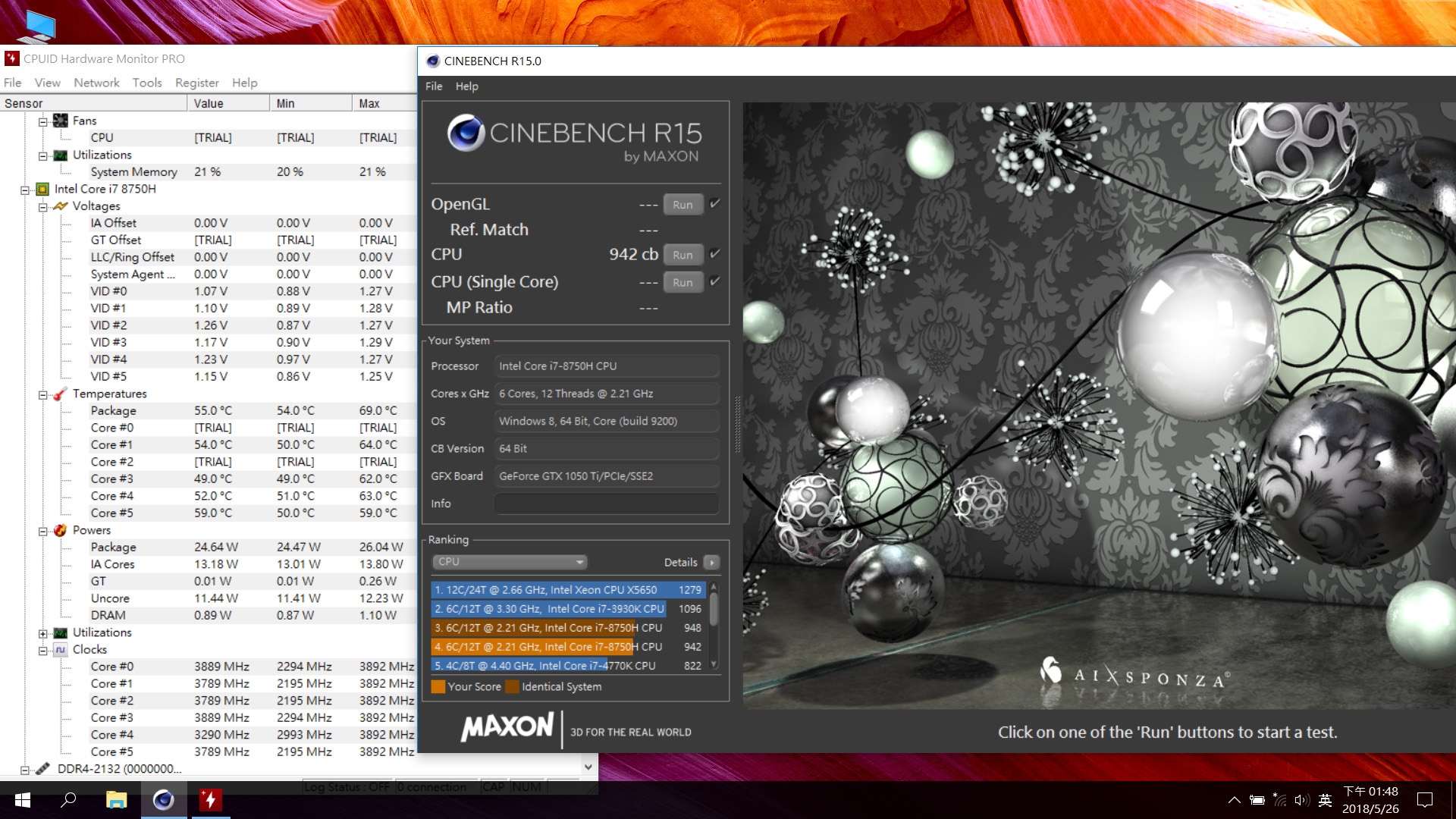Collapse the Fans tree node

(43, 121)
